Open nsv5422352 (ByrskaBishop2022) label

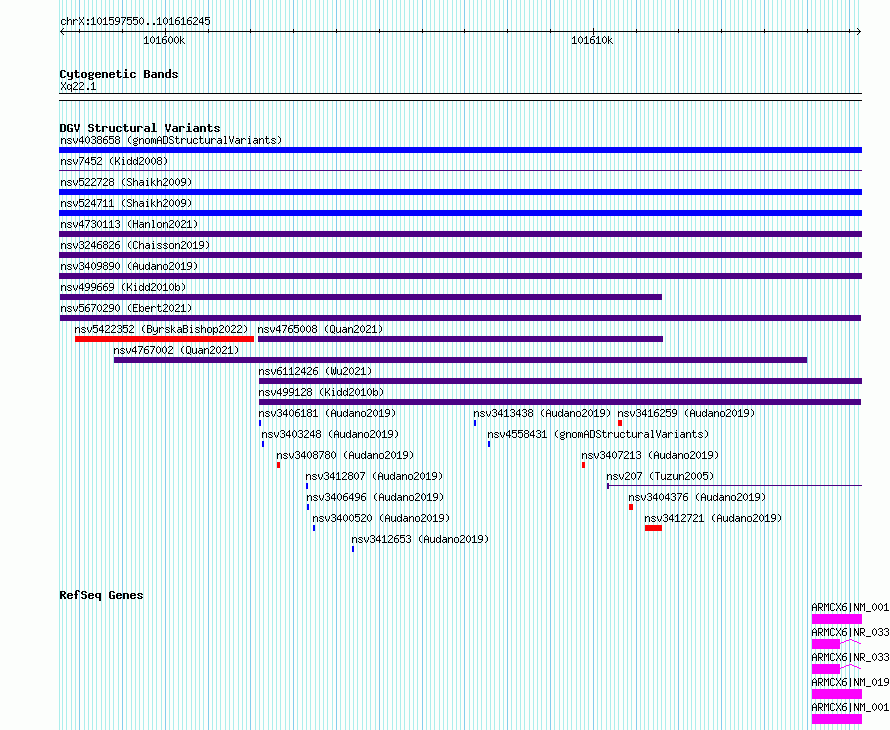[x=161, y=329]
